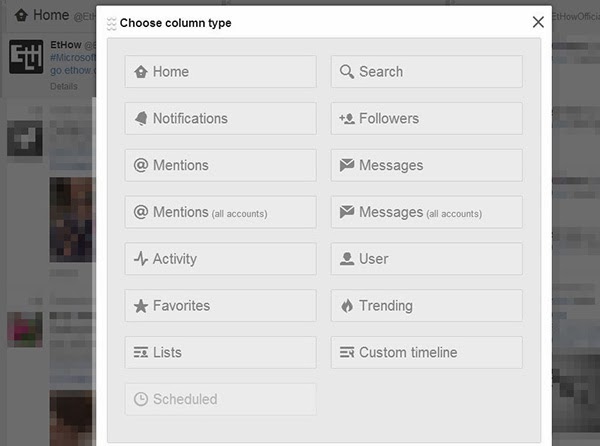Choose Mentions (all accounts) column type
The height and width of the screenshot is (446, 600).
pos(220,212)
